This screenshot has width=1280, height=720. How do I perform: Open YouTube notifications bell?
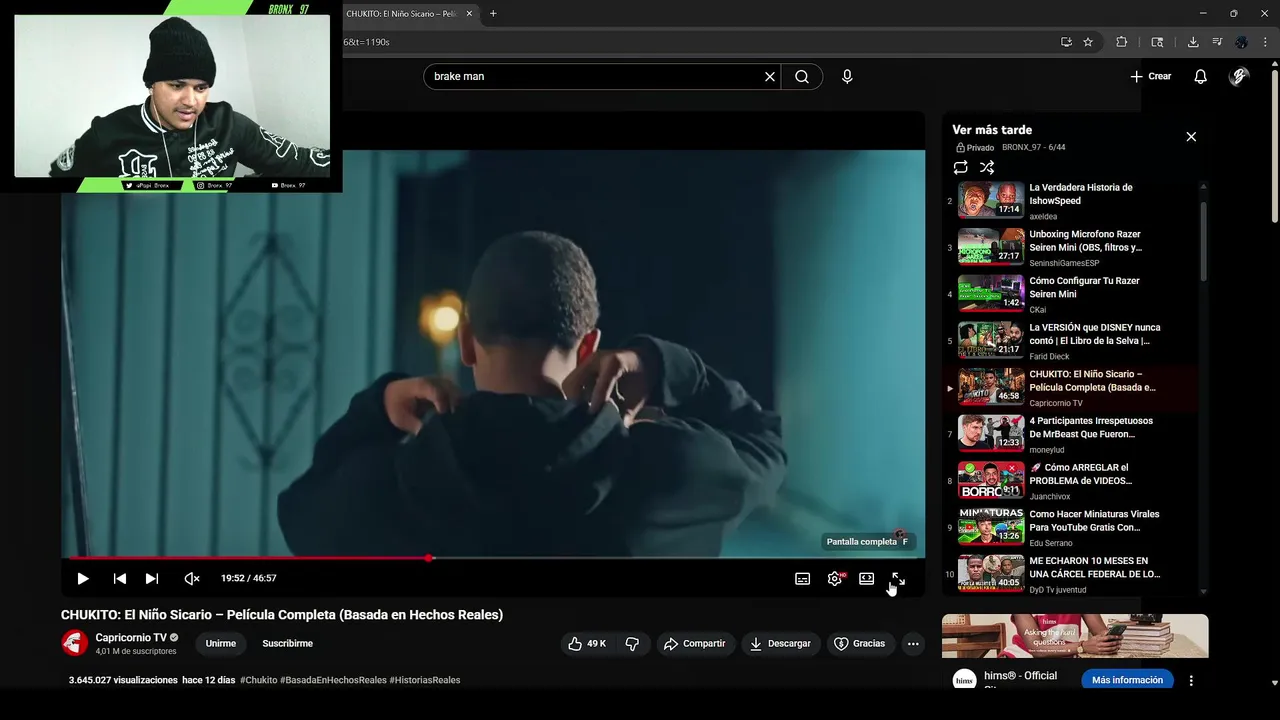pyautogui.click(x=1201, y=76)
